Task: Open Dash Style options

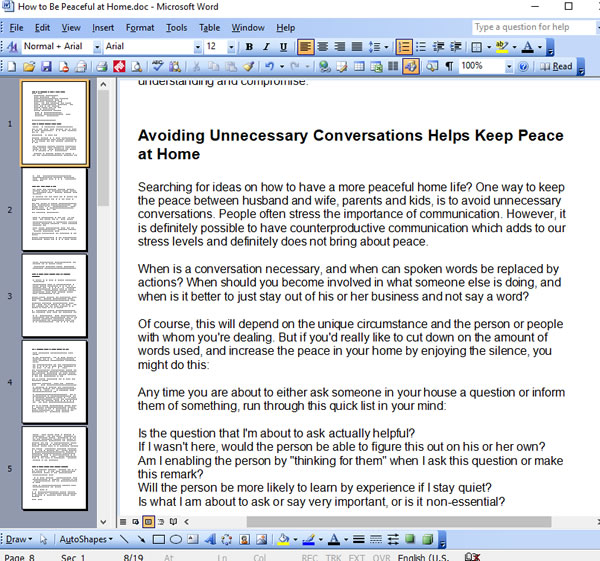Action: pyautogui.click(x=376, y=540)
